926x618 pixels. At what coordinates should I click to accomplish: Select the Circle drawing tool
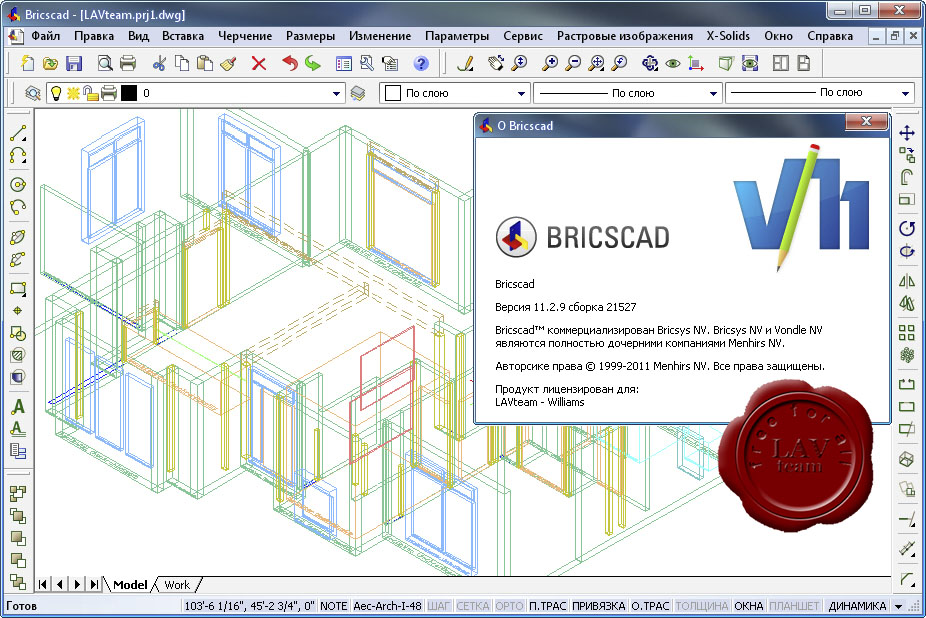click(x=18, y=185)
